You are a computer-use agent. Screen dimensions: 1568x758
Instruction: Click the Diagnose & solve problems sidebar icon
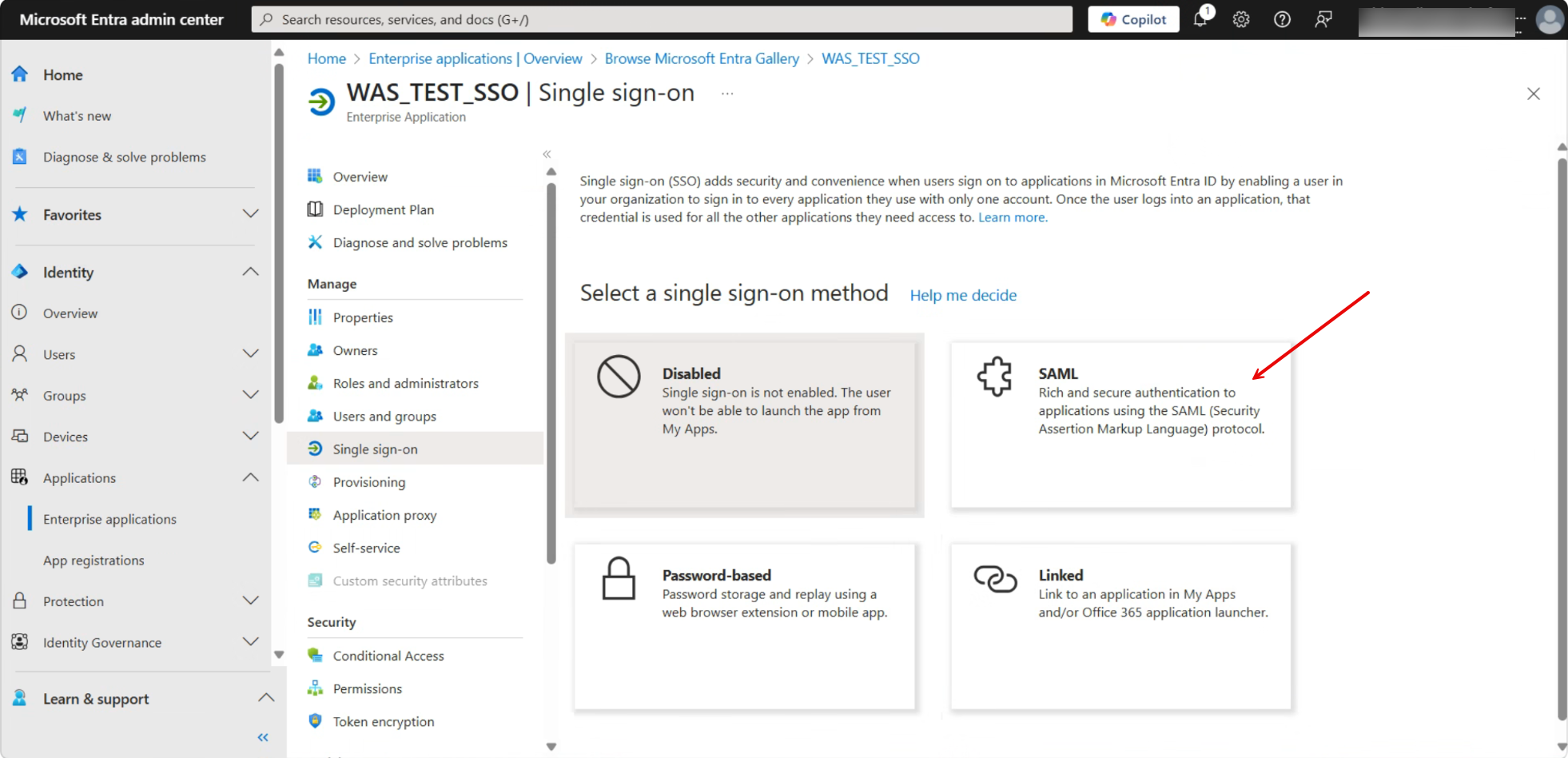pos(20,157)
